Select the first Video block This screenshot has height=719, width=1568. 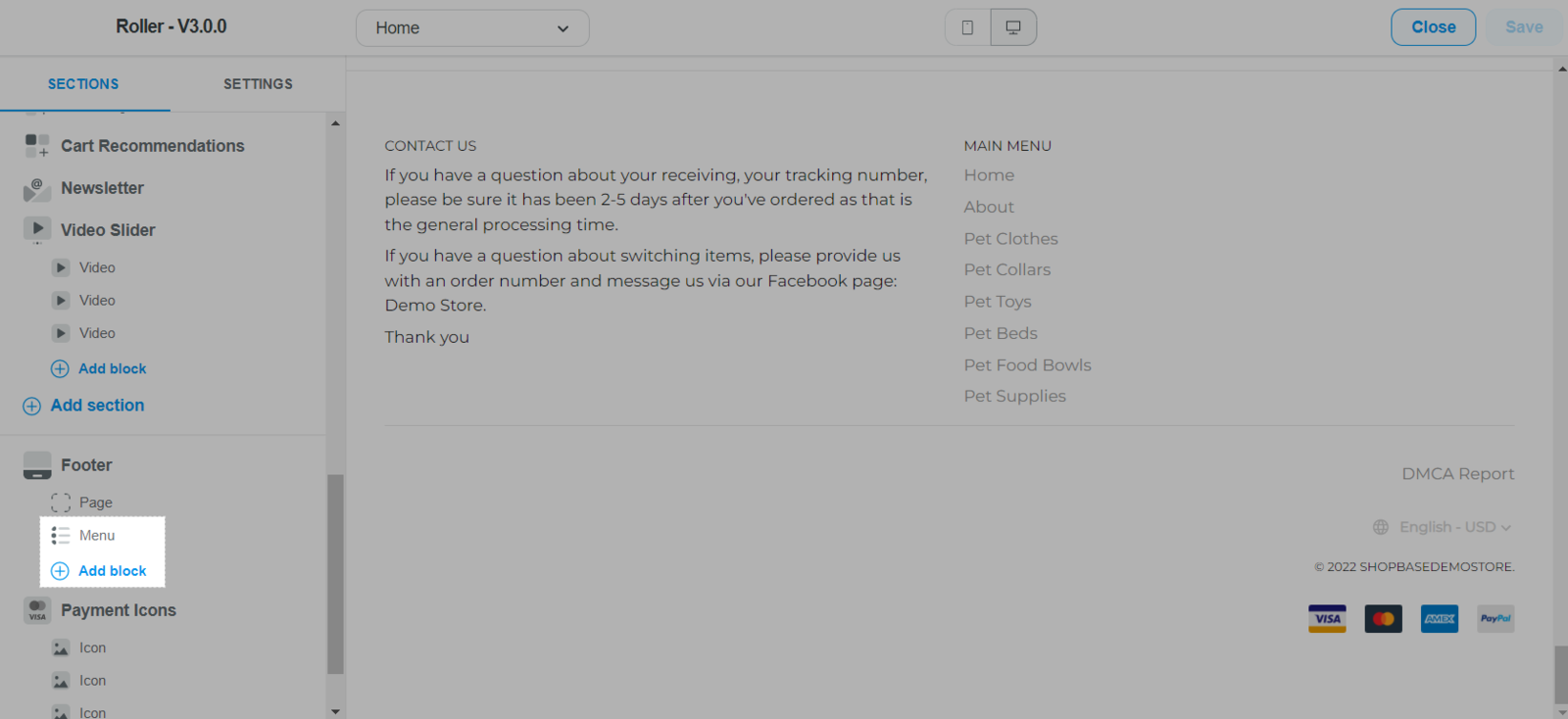97,267
